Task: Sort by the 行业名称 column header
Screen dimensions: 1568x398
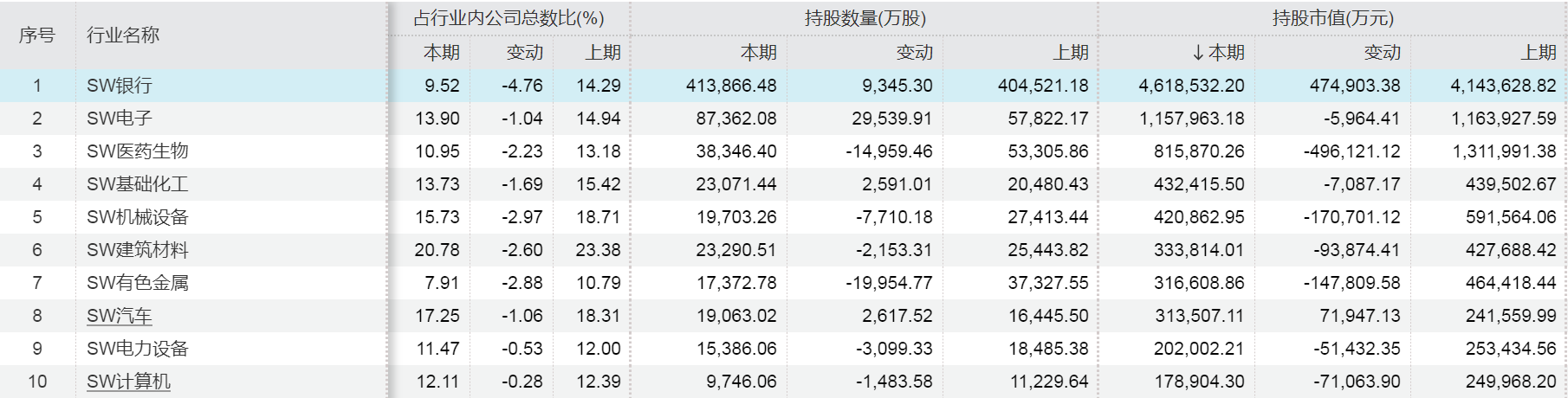Action: 123,35
